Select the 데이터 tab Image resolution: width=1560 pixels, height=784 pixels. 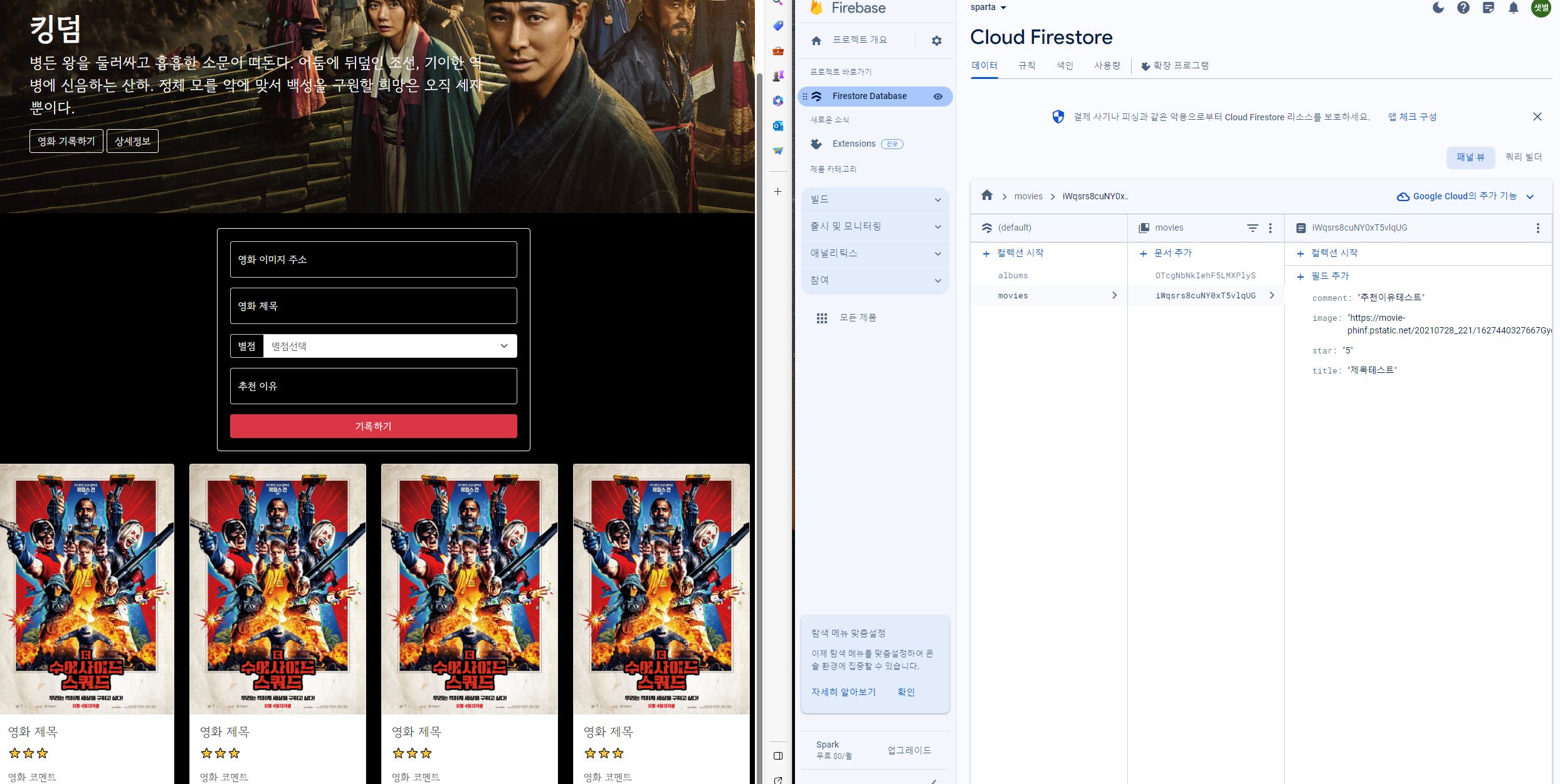pyautogui.click(x=984, y=66)
